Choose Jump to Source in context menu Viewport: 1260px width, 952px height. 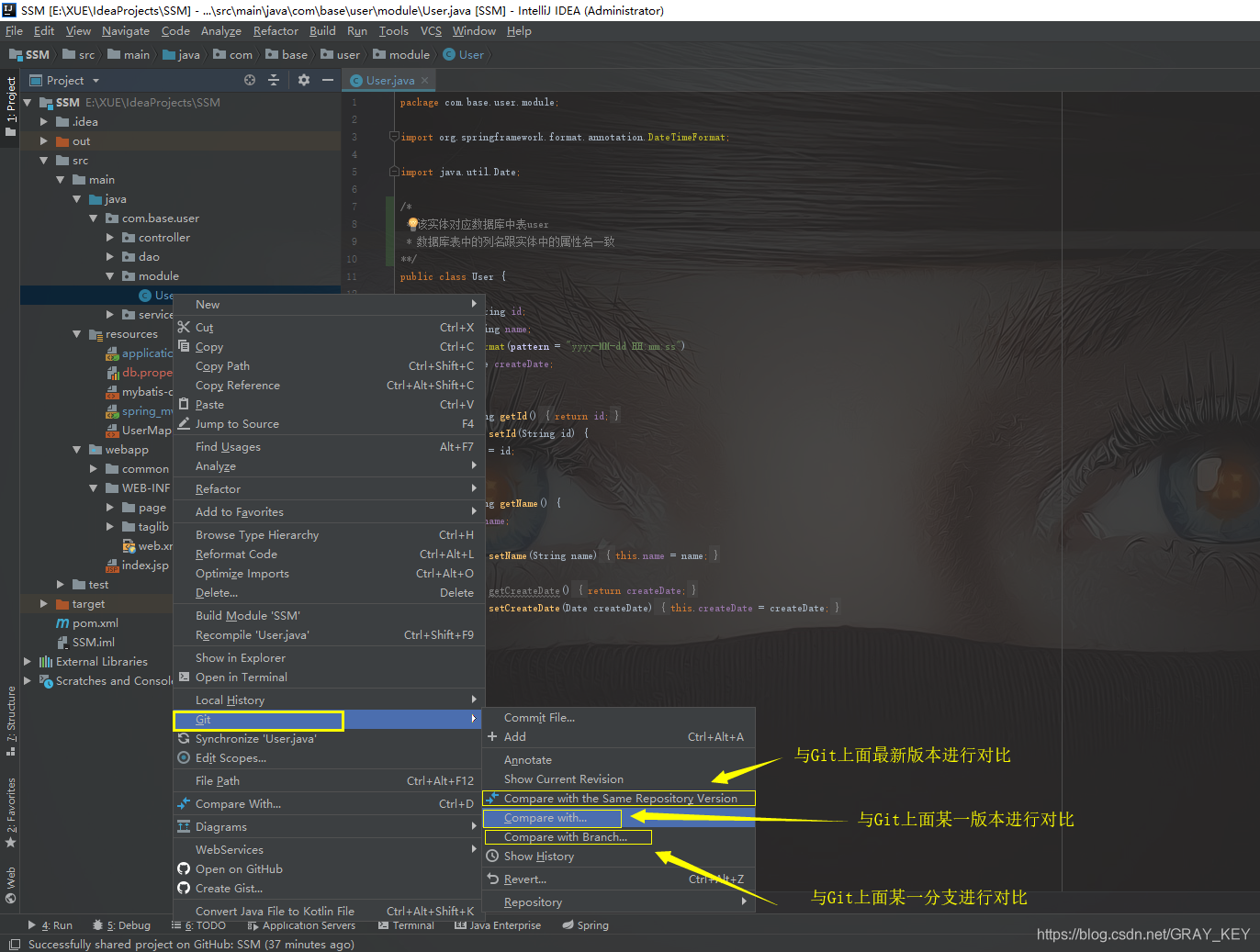327,424
